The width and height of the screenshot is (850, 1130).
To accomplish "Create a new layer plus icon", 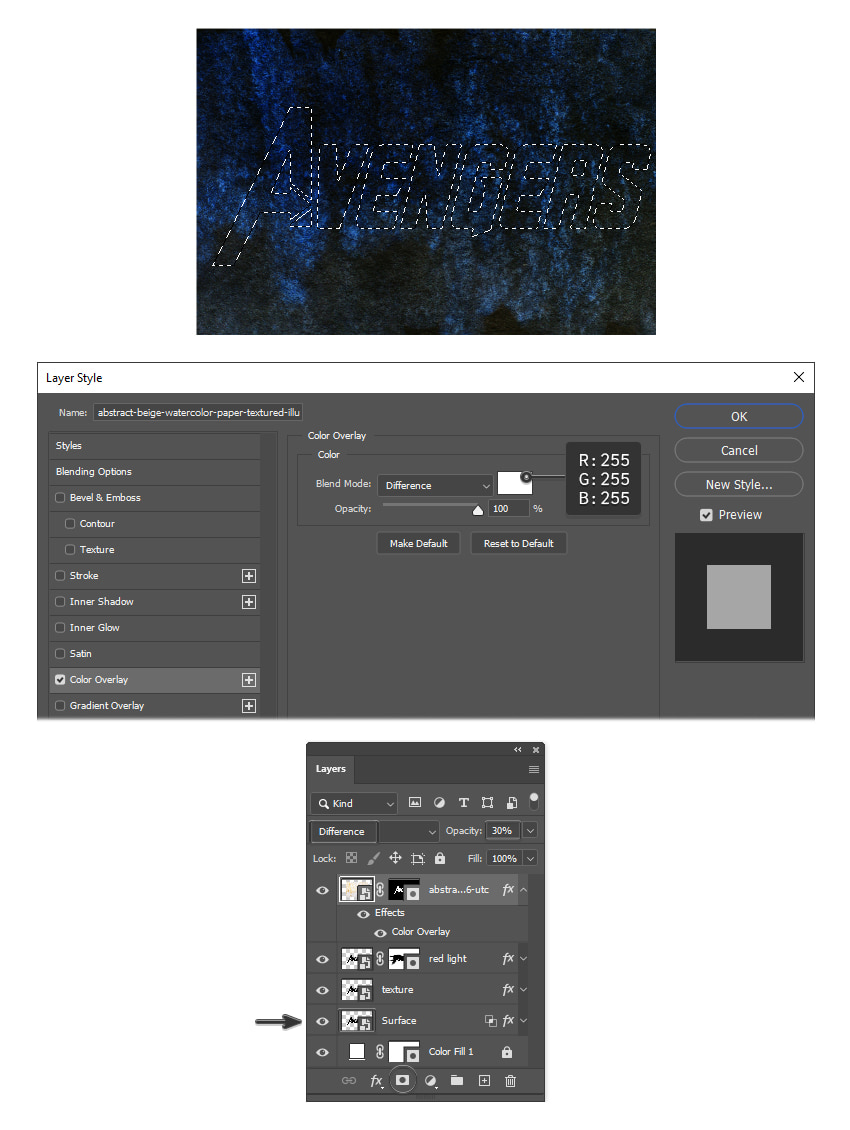I will click(484, 1080).
